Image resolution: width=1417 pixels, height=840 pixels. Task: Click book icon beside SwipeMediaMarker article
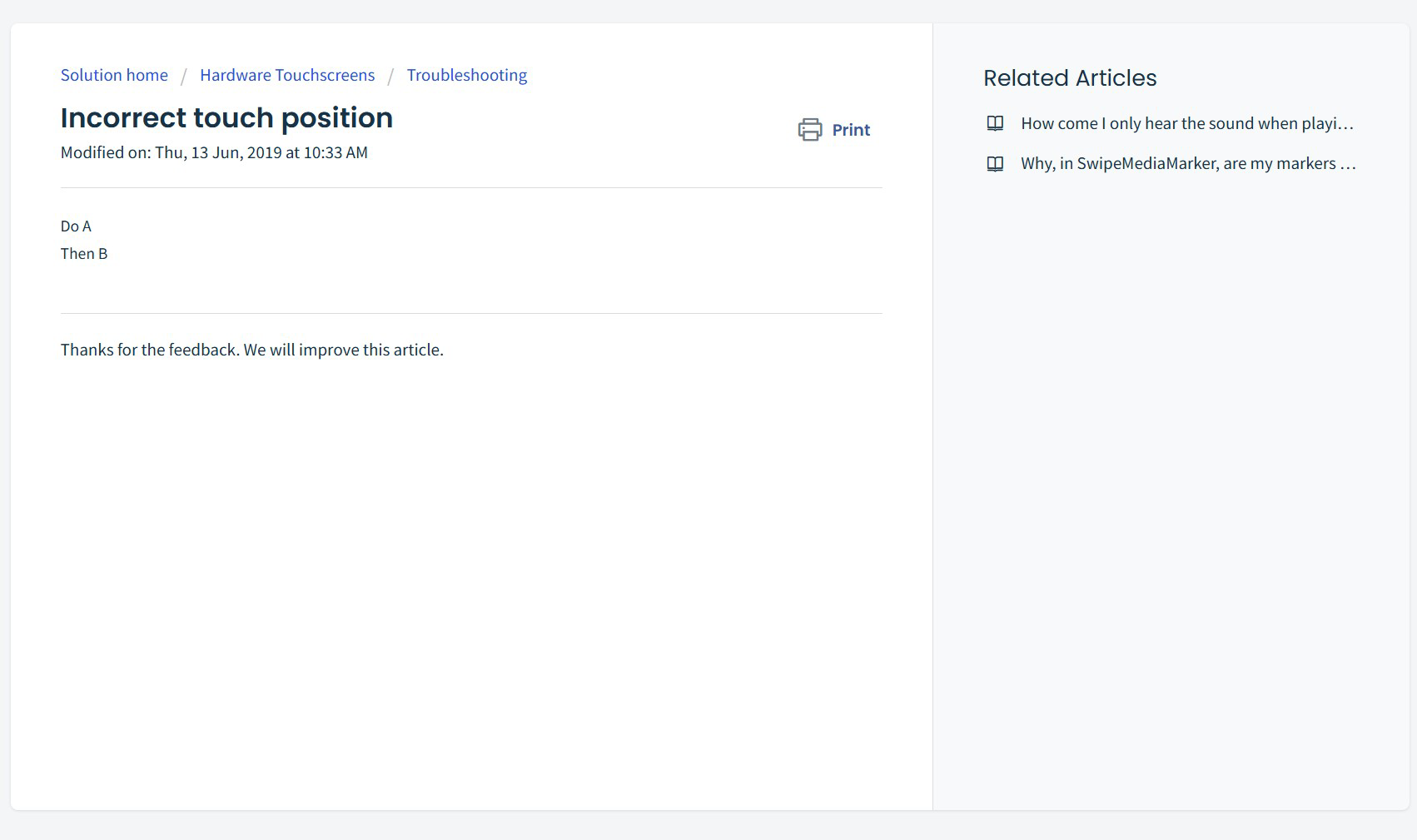tap(995, 164)
